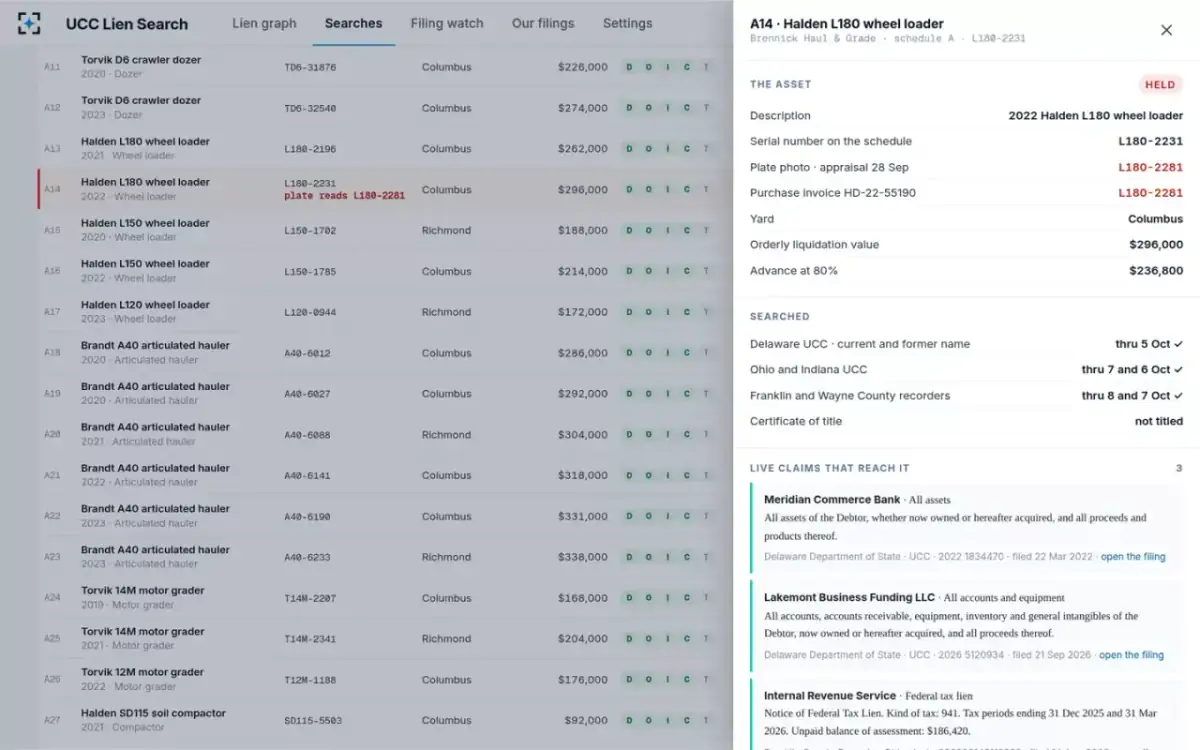Viewport: 1200px width, 750px height.
Task: Select the A17 Halden L120 wheel loader row
Action: [385, 313]
